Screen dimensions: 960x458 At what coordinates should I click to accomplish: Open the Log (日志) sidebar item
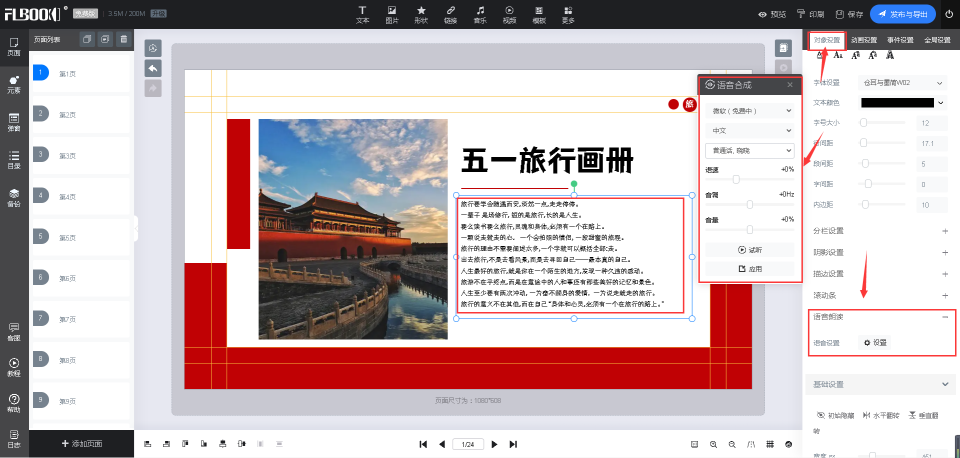click(x=14, y=438)
